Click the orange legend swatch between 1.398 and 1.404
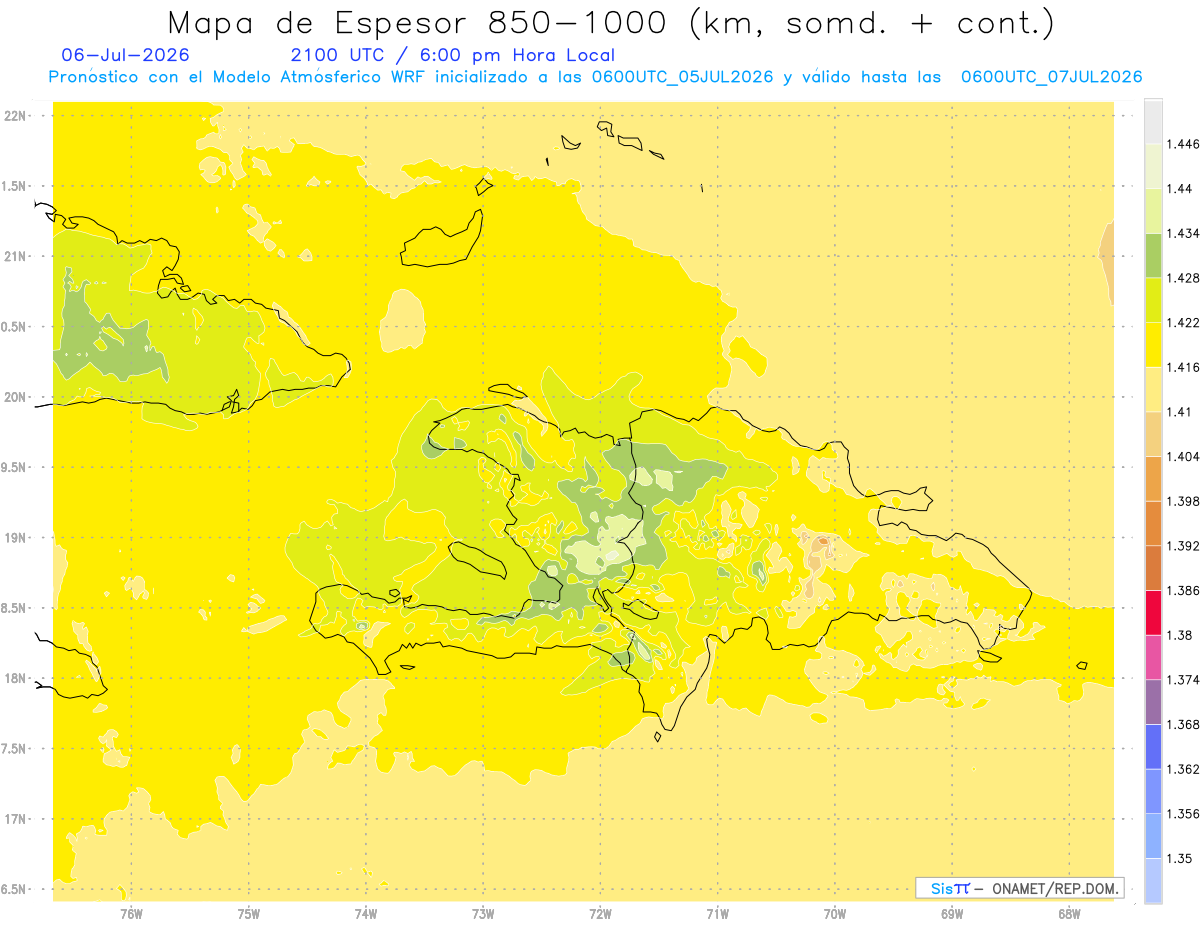This screenshot has height=927, width=1200. (1153, 479)
